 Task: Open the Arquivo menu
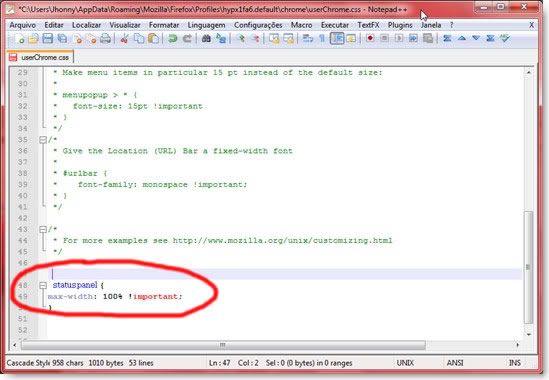22,25
